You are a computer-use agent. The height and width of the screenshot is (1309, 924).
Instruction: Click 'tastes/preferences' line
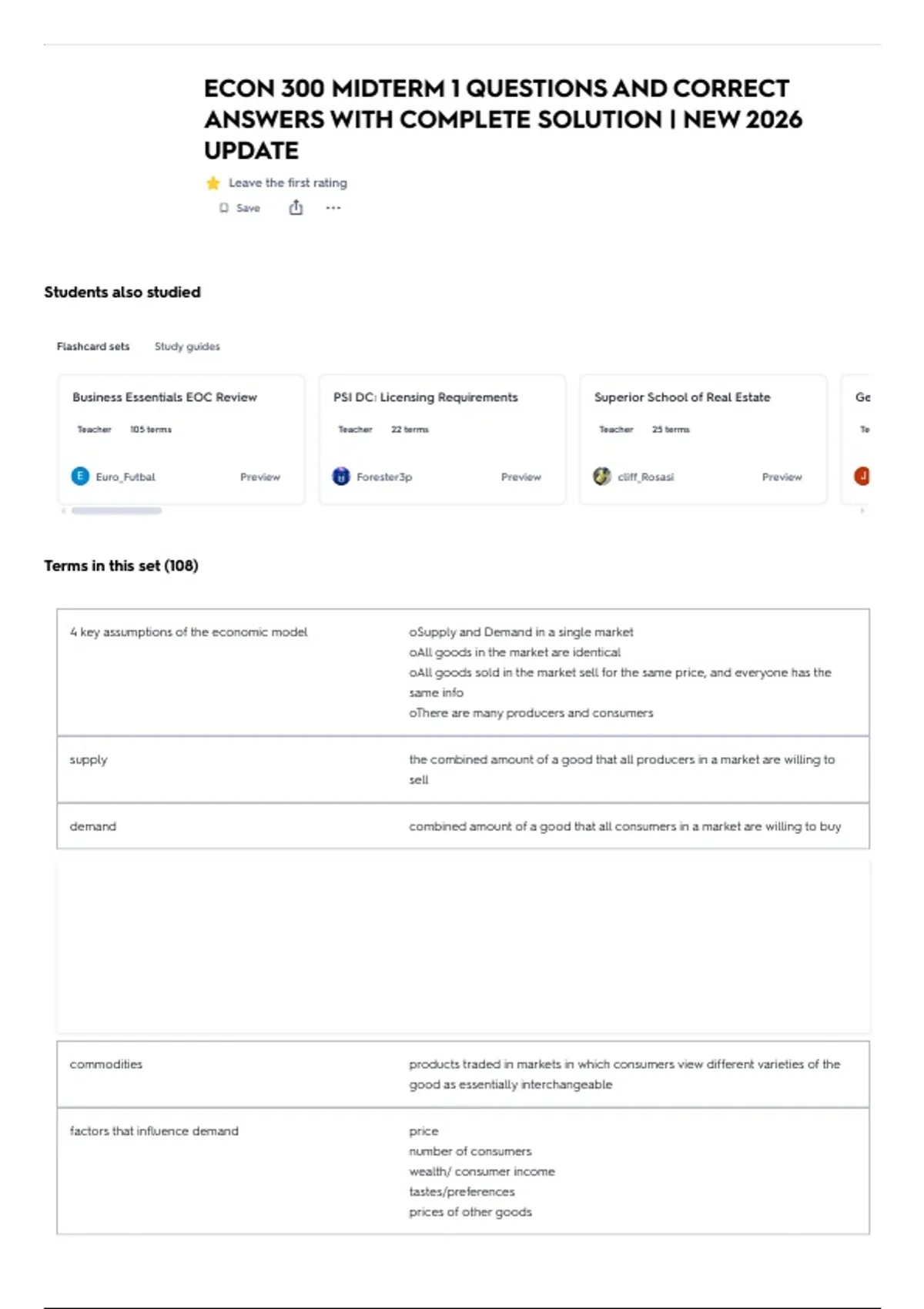pyautogui.click(x=462, y=1192)
